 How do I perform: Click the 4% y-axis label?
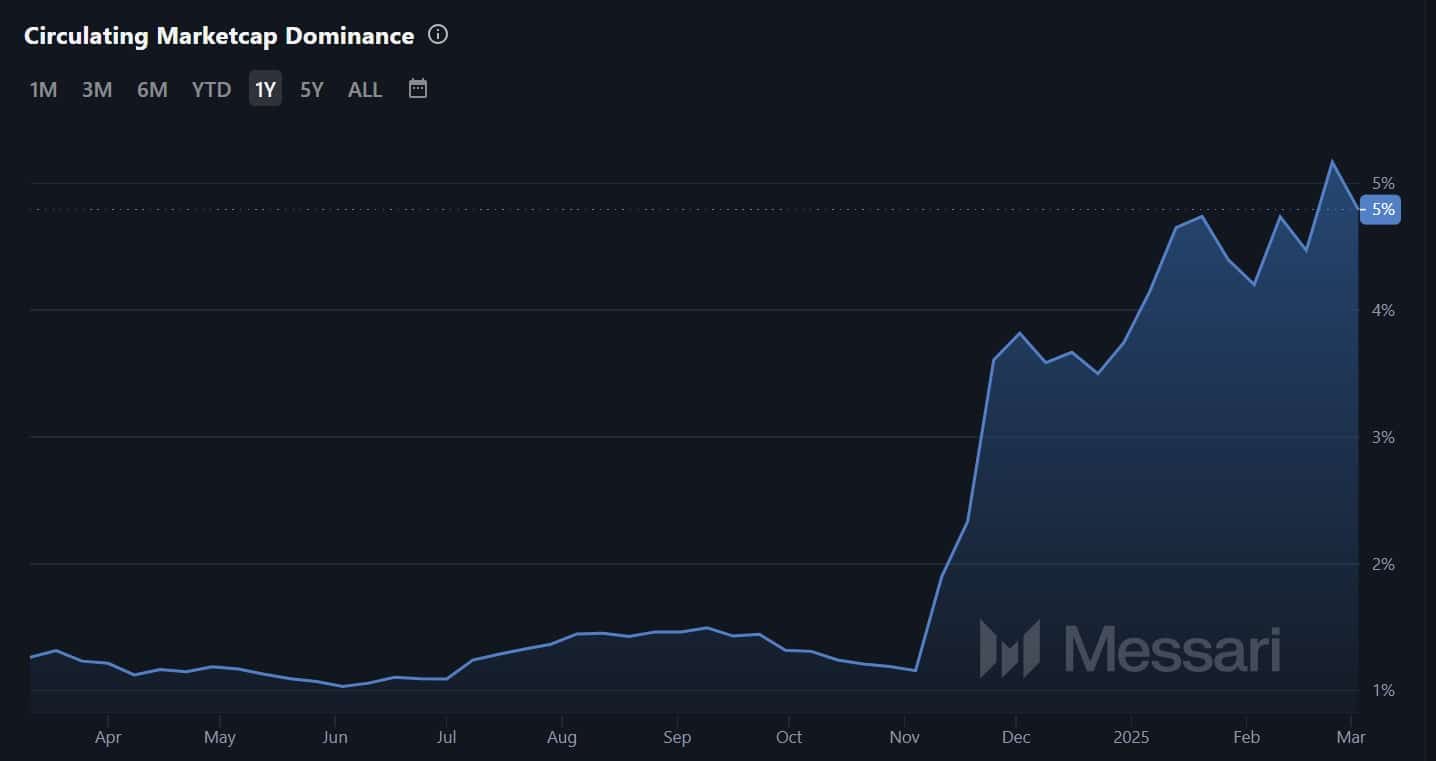pyautogui.click(x=1383, y=310)
